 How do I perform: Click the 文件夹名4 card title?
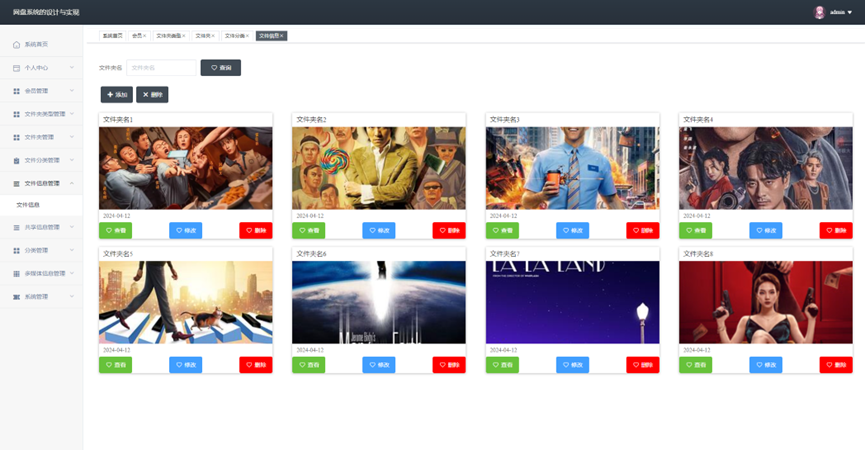click(x=698, y=120)
